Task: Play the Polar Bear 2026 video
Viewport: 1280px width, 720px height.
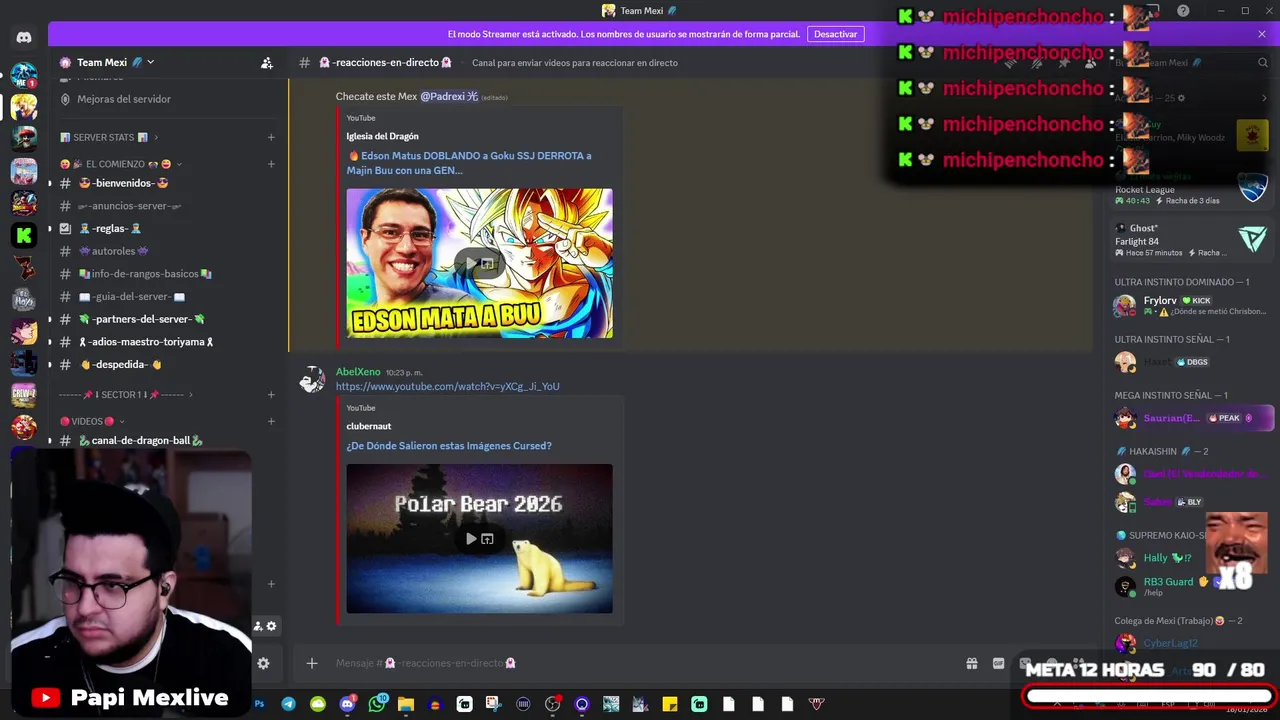Action: point(471,539)
